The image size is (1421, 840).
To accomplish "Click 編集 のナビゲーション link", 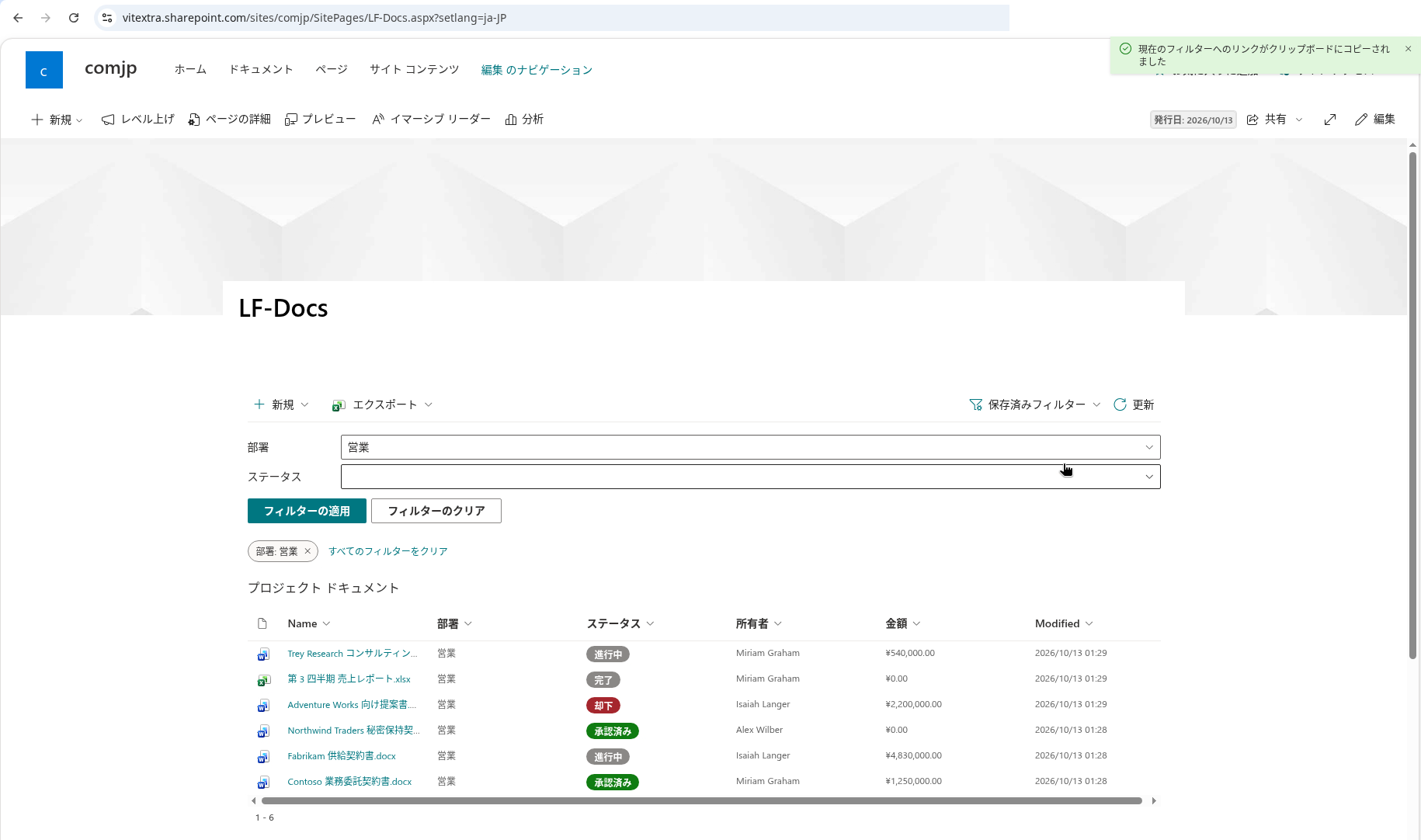I will [537, 70].
